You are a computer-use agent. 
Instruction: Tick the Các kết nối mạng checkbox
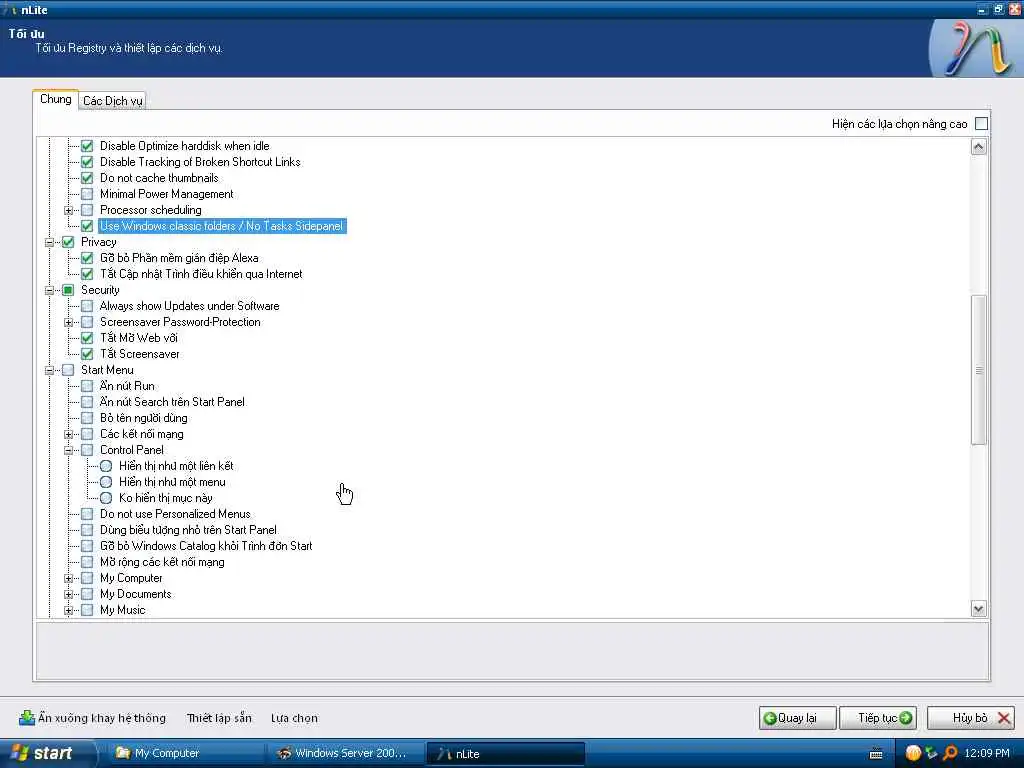(87, 434)
